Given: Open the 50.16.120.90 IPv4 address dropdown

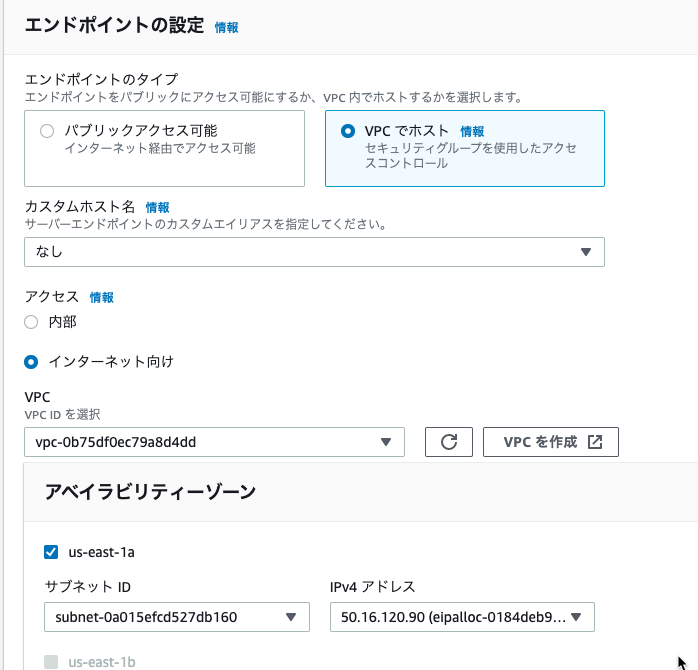Looking at the screenshot, I should pyautogui.click(x=462, y=617).
